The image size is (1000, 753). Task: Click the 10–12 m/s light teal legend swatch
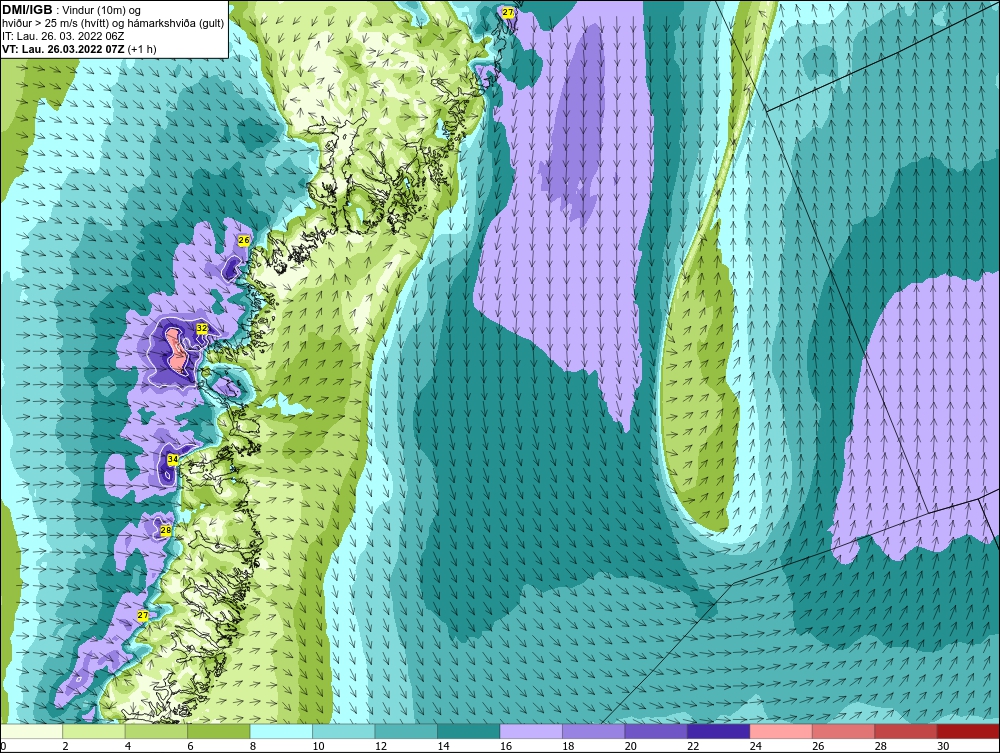(344, 731)
